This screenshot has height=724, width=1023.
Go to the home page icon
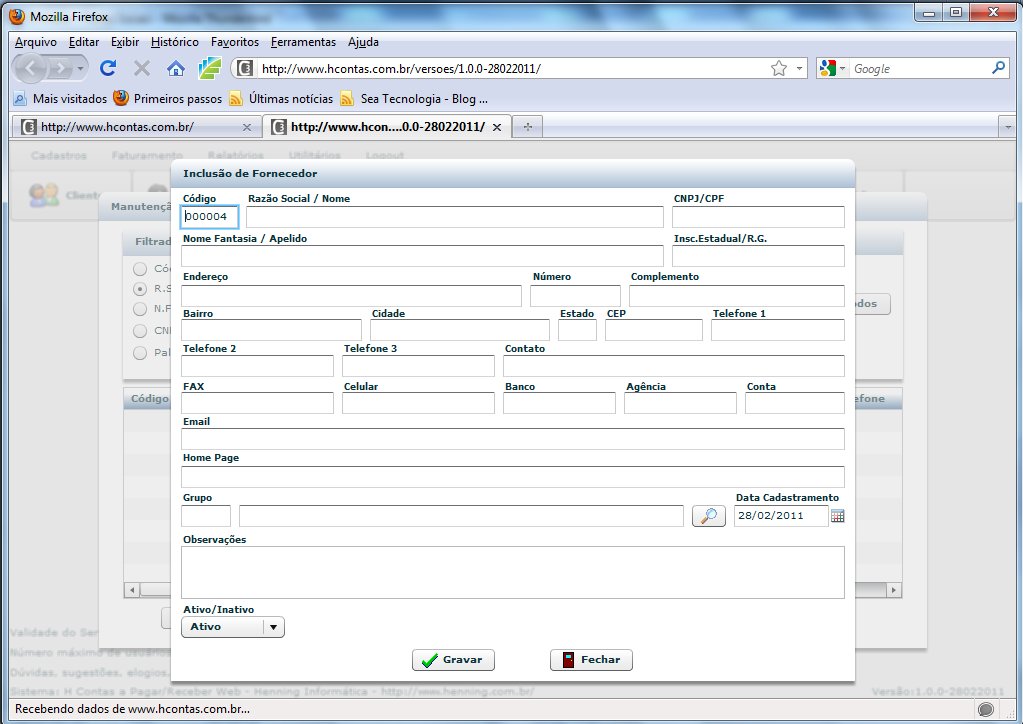(x=176, y=68)
